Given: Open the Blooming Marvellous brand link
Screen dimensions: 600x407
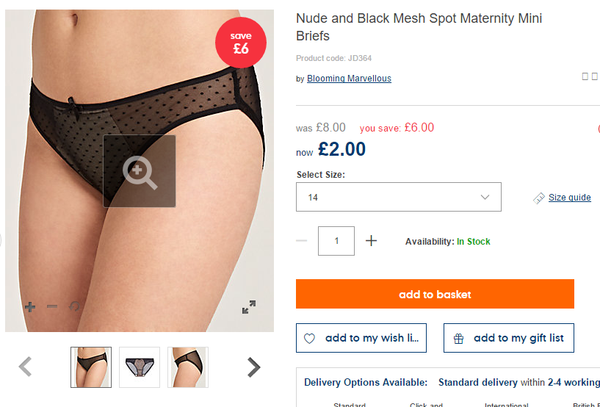Looking at the screenshot, I should [x=349, y=78].
